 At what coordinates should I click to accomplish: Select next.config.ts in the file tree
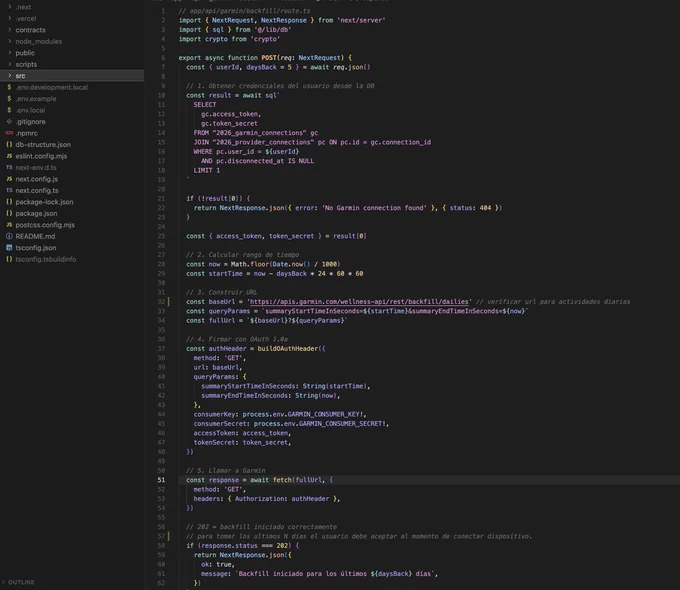click(37, 190)
